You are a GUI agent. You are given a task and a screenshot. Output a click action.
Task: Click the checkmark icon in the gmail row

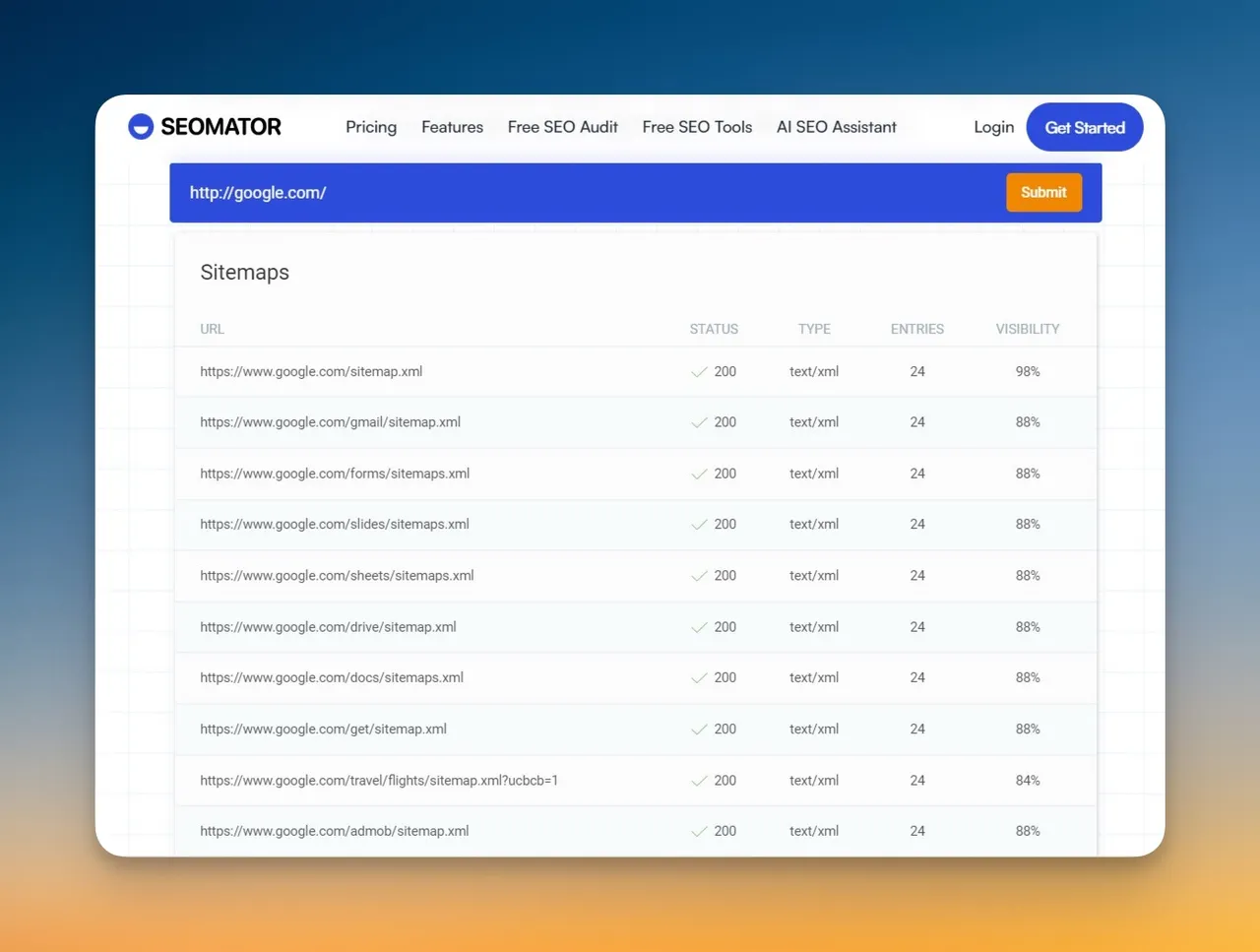[x=699, y=422]
